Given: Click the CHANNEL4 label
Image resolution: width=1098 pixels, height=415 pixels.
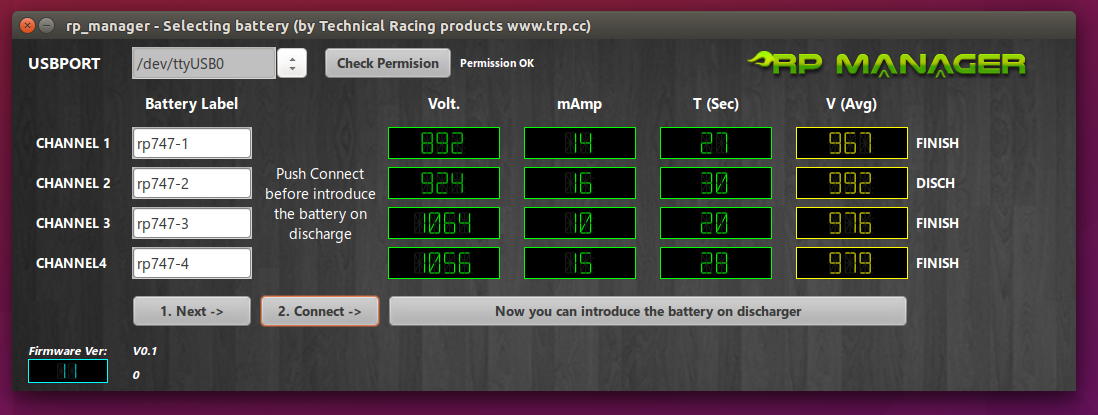Looking at the screenshot, I should coord(71,263).
